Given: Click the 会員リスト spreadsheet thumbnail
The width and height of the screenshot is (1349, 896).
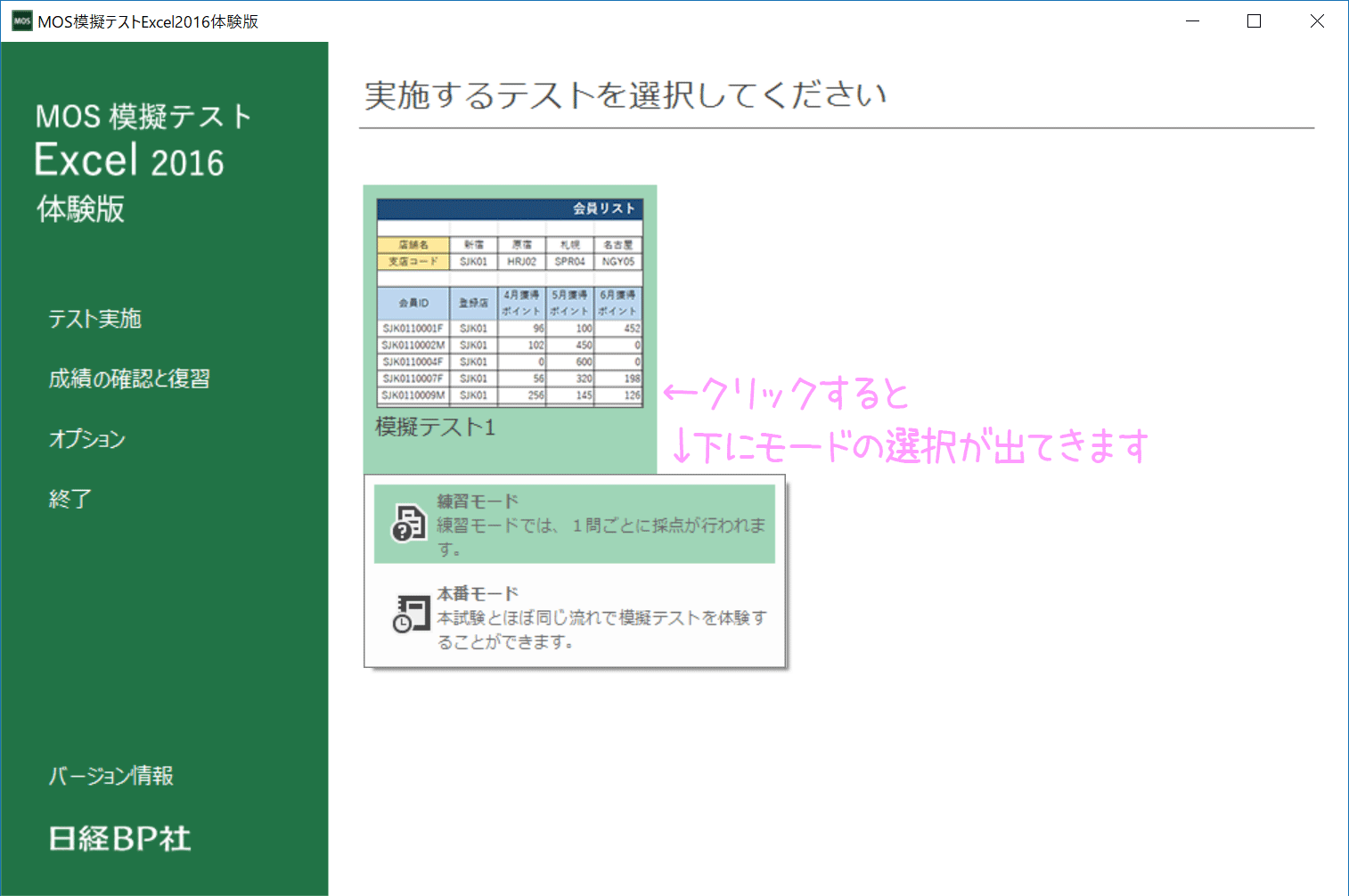Looking at the screenshot, I should 510,303.
